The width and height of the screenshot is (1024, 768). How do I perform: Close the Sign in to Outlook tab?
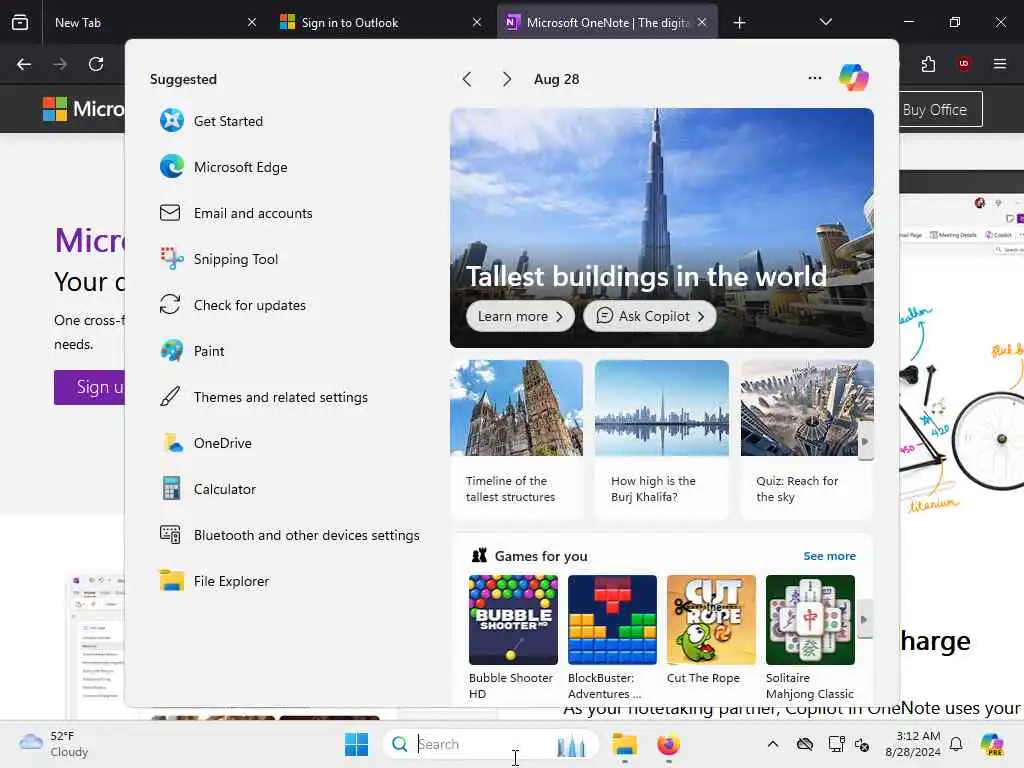pos(477,22)
